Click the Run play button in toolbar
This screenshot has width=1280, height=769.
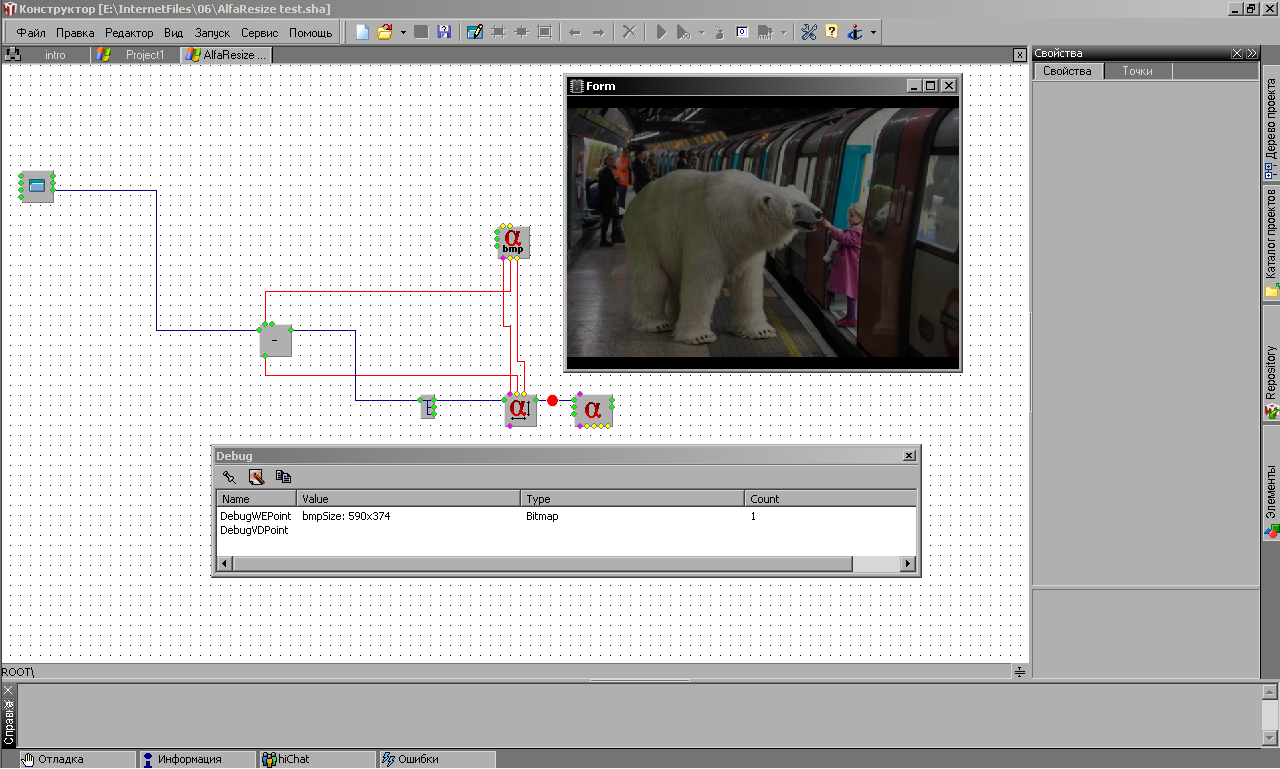point(661,32)
